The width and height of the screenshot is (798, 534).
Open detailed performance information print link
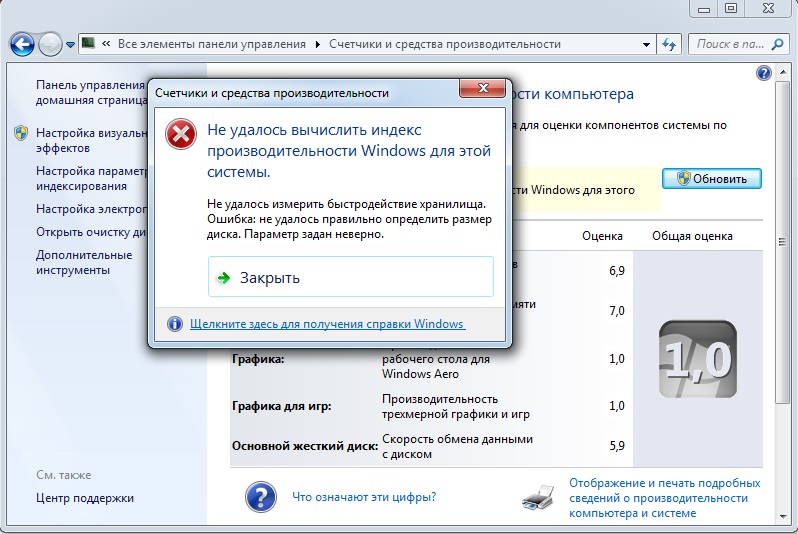(665, 498)
